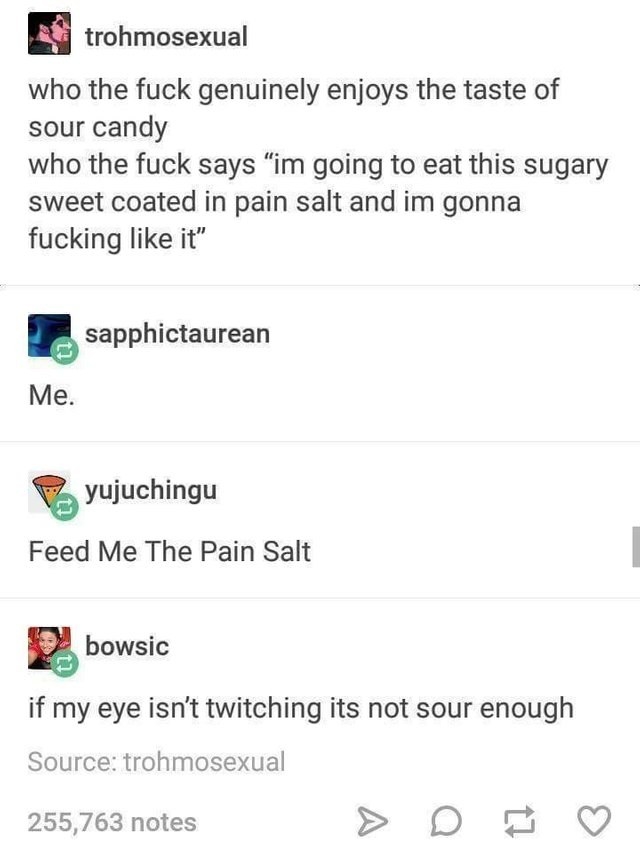Select the 'Feed Me The Pain Salt' text

169,551
